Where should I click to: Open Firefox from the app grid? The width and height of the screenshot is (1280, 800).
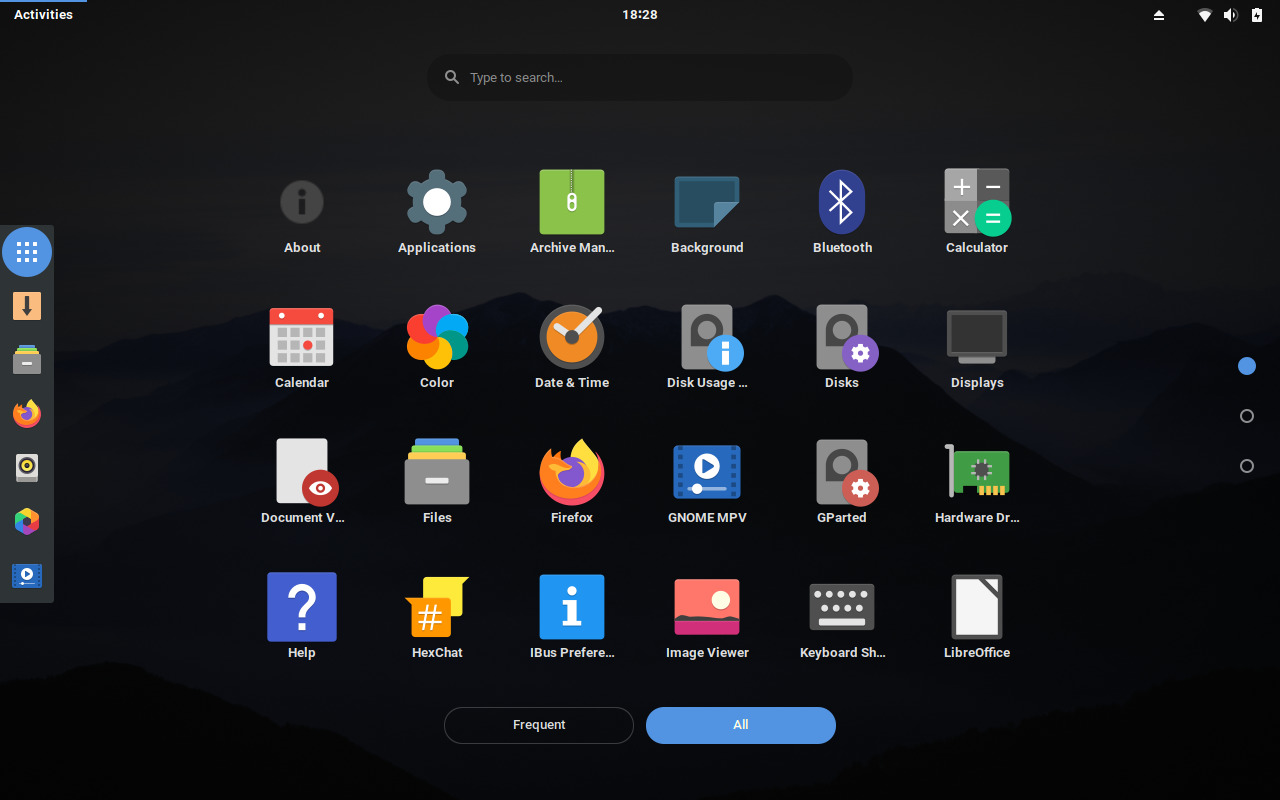coord(571,471)
